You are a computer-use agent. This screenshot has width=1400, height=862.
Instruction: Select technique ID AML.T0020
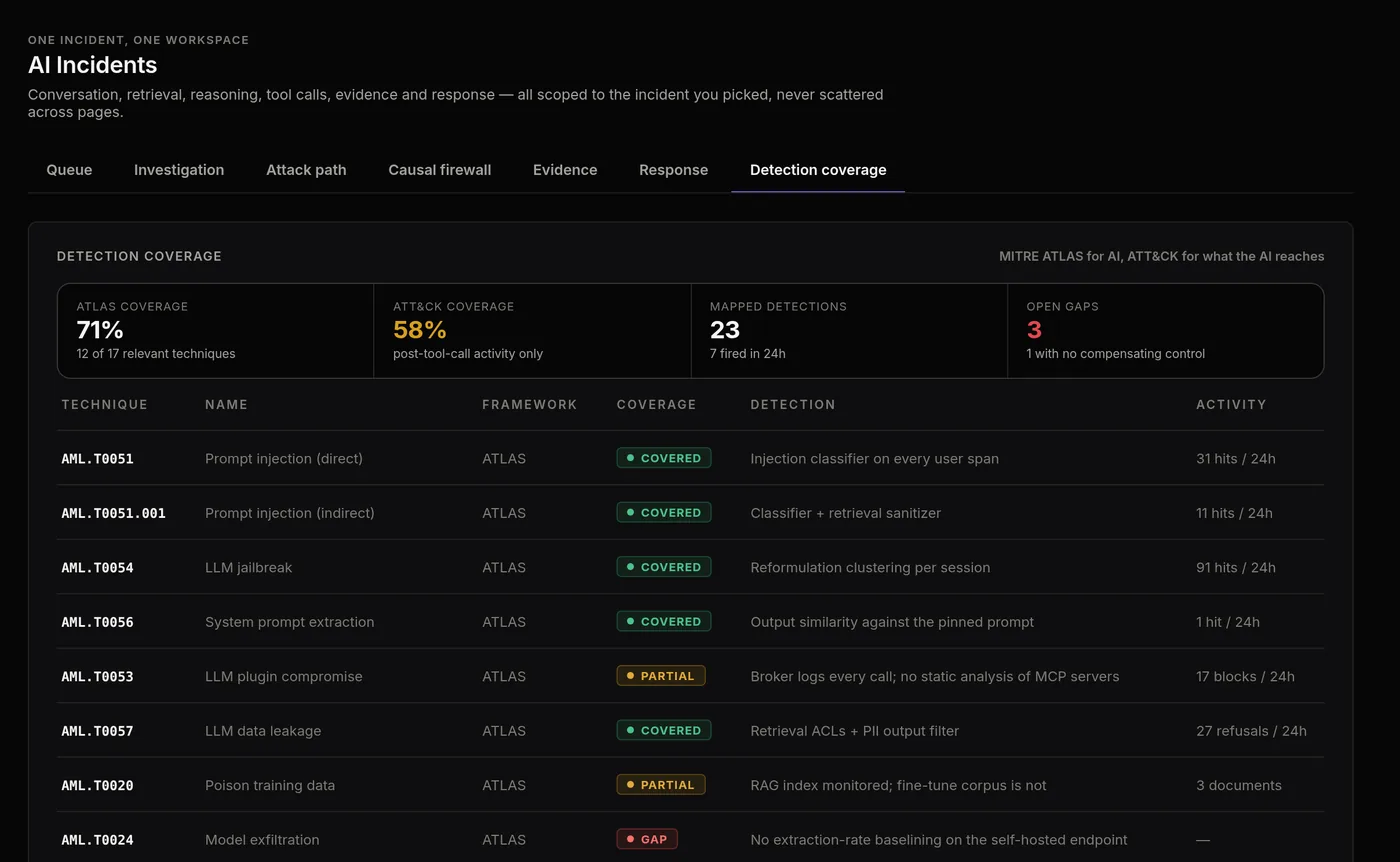click(97, 786)
